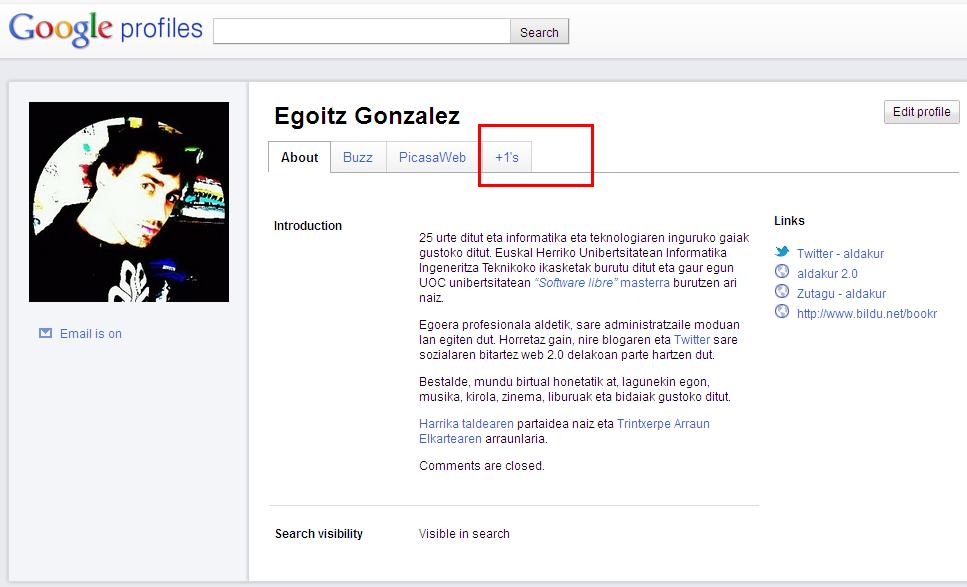Open the "Email is on" link
Viewport: 967px width, 587px height.
(x=90, y=334)
